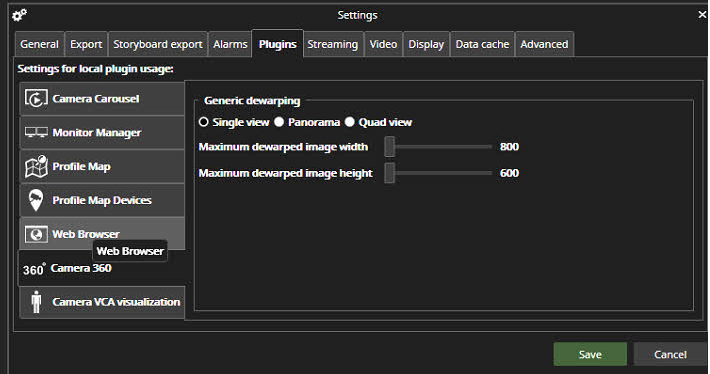
Task: Select the Profile Map icon
Action: (36, 166)
